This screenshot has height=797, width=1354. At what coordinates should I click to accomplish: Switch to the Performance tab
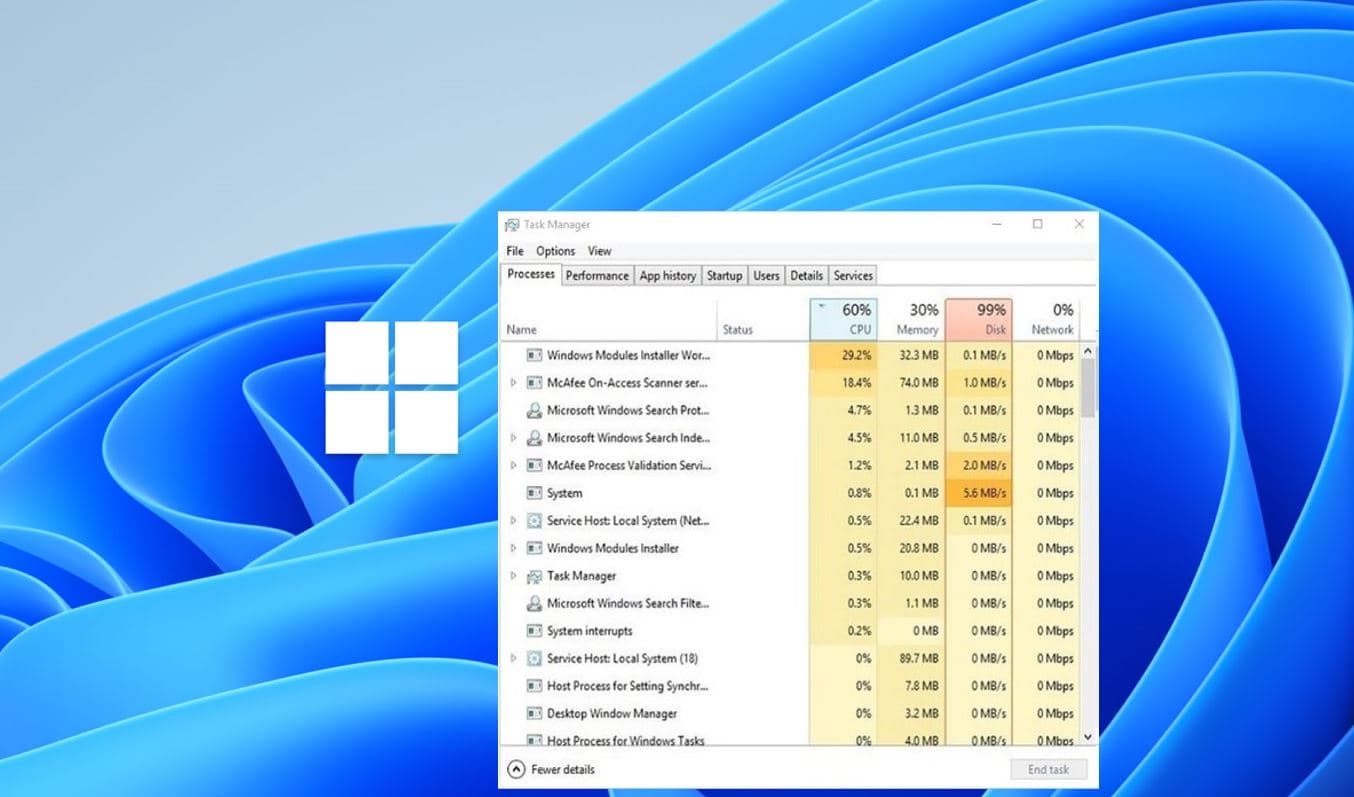tap(597, 276)
